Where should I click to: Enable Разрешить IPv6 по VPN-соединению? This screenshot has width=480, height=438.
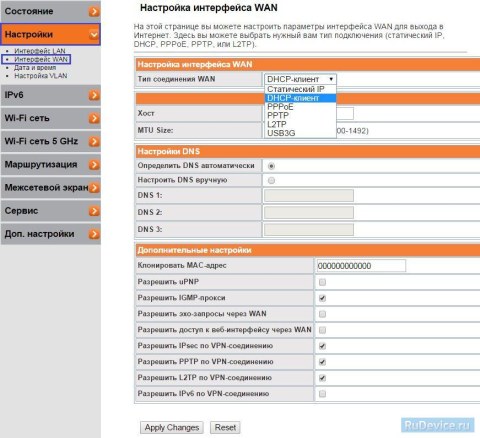pyautogui.click(x=322, y=394)
